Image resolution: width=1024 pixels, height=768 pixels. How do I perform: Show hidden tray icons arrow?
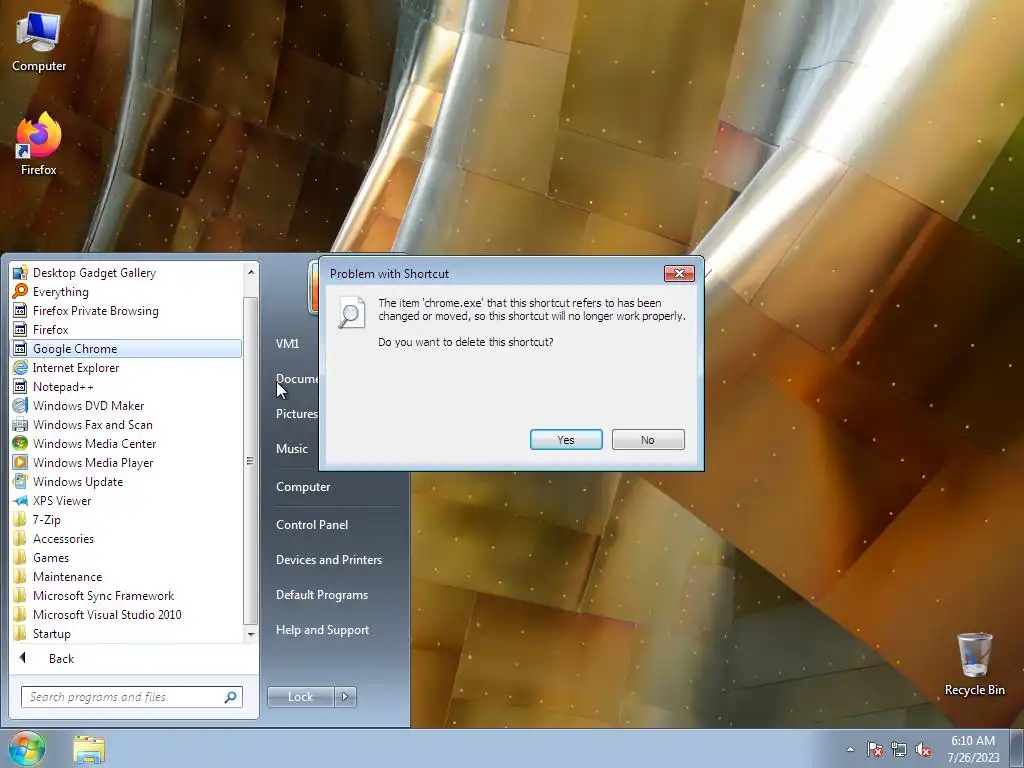click(x=850, y=749)
